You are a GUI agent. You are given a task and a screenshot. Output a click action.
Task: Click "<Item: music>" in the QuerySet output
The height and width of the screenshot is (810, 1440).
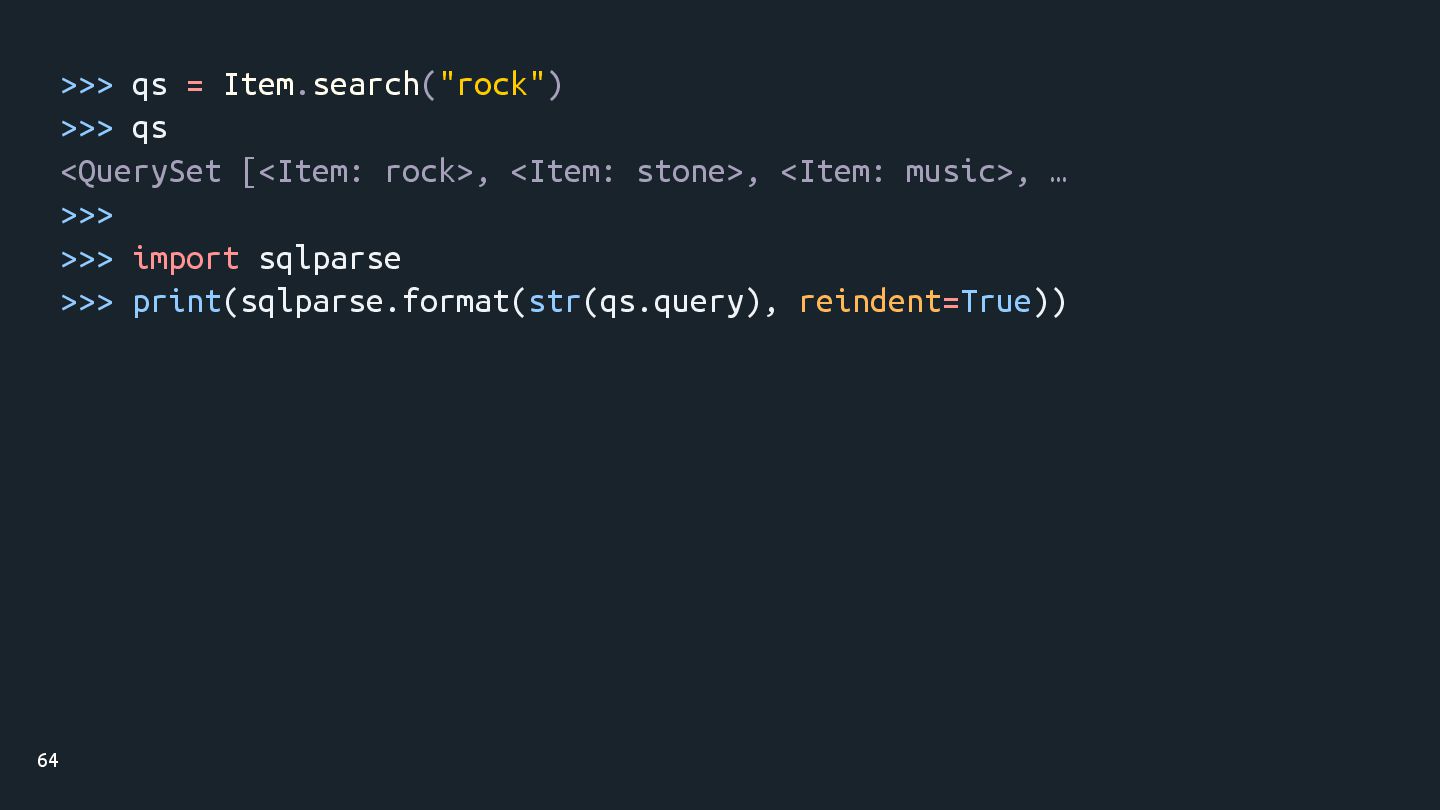897,172
